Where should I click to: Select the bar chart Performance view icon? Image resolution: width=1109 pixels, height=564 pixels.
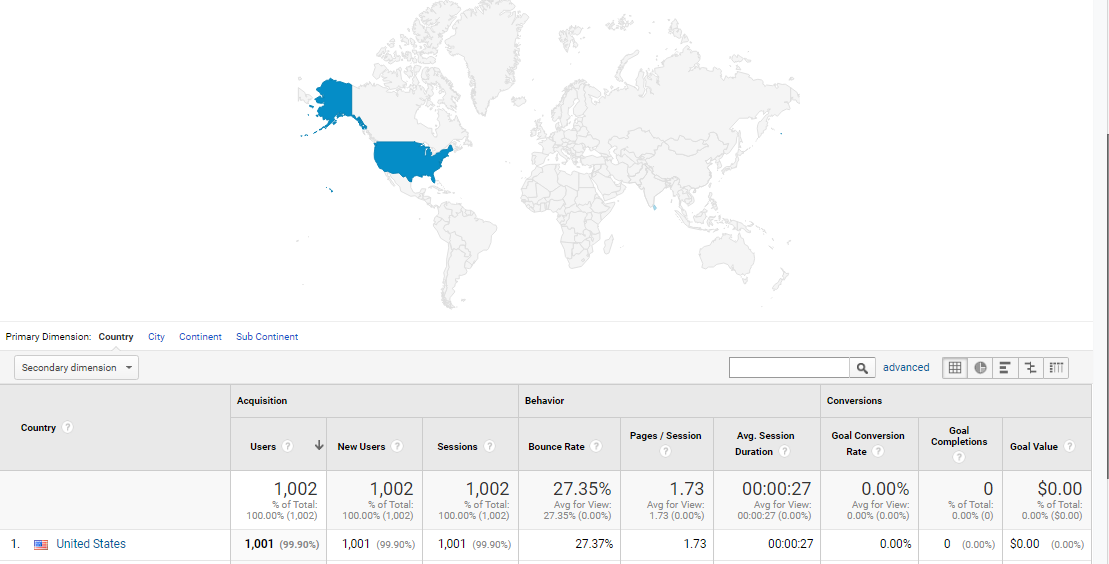coord(1005,368)
